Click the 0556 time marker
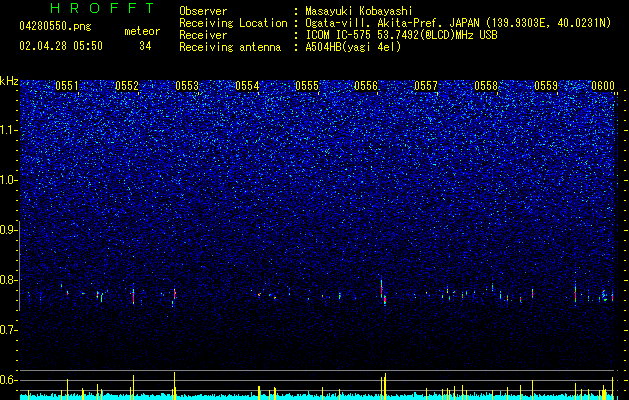629x400 pixels. pyautogui.click(x=366, y=86)
